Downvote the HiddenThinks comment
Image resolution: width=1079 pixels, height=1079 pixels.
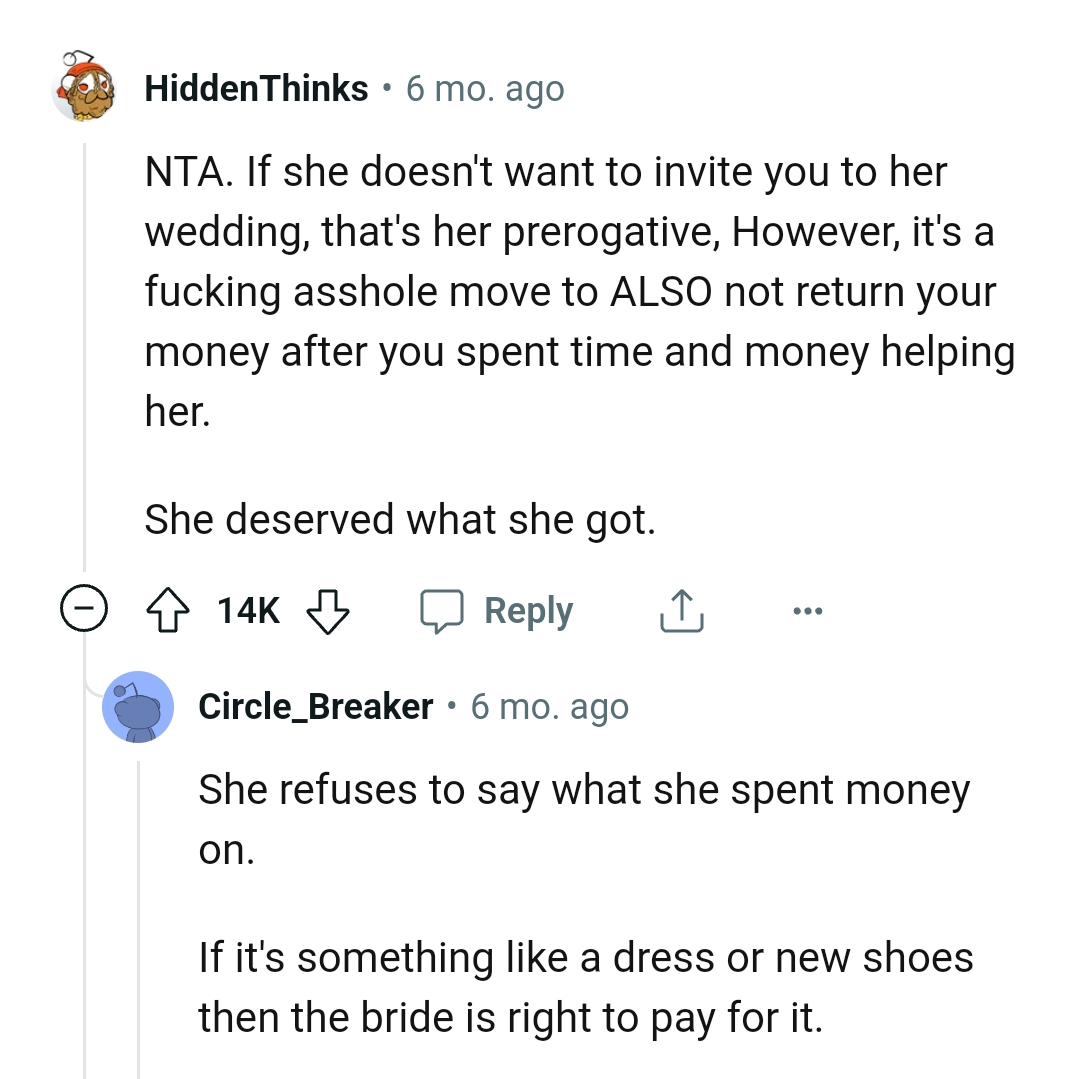[x=325, y=610]
